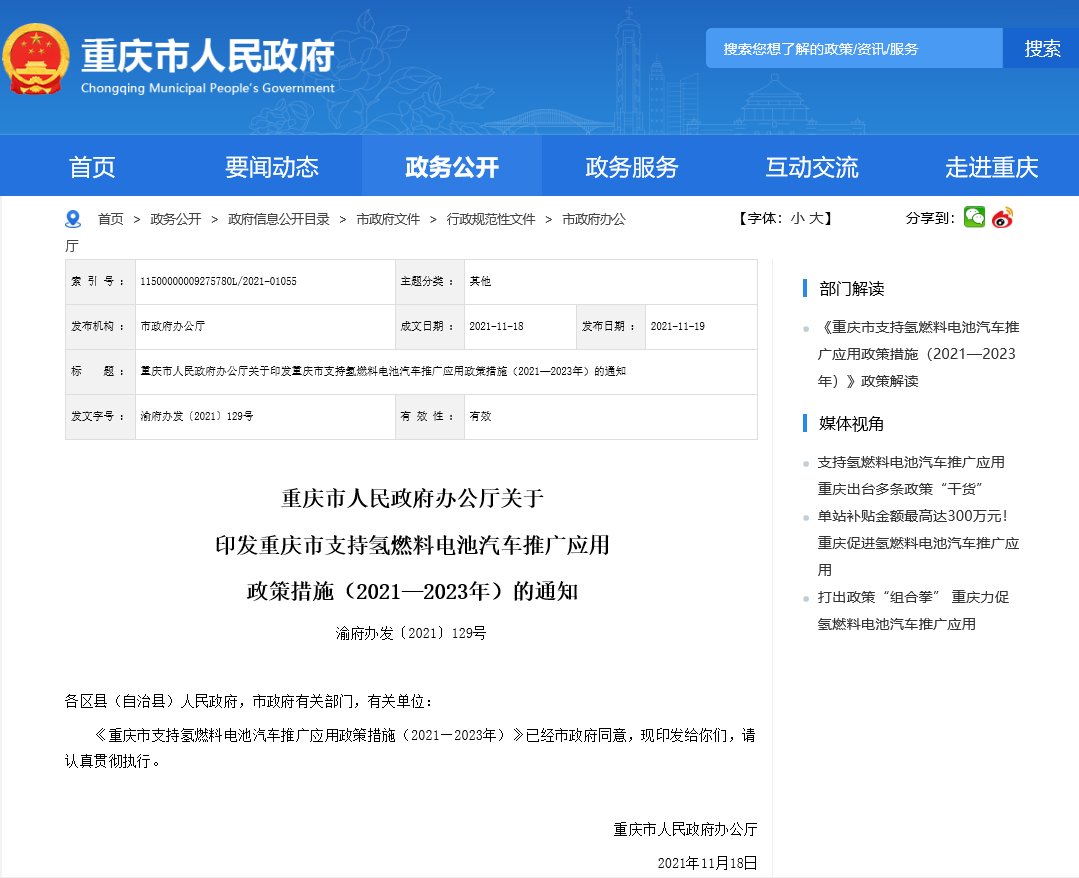Open the 市政府办公厅 breadcrumb link
Screen dimensions: 1079x878
[594, 219]
